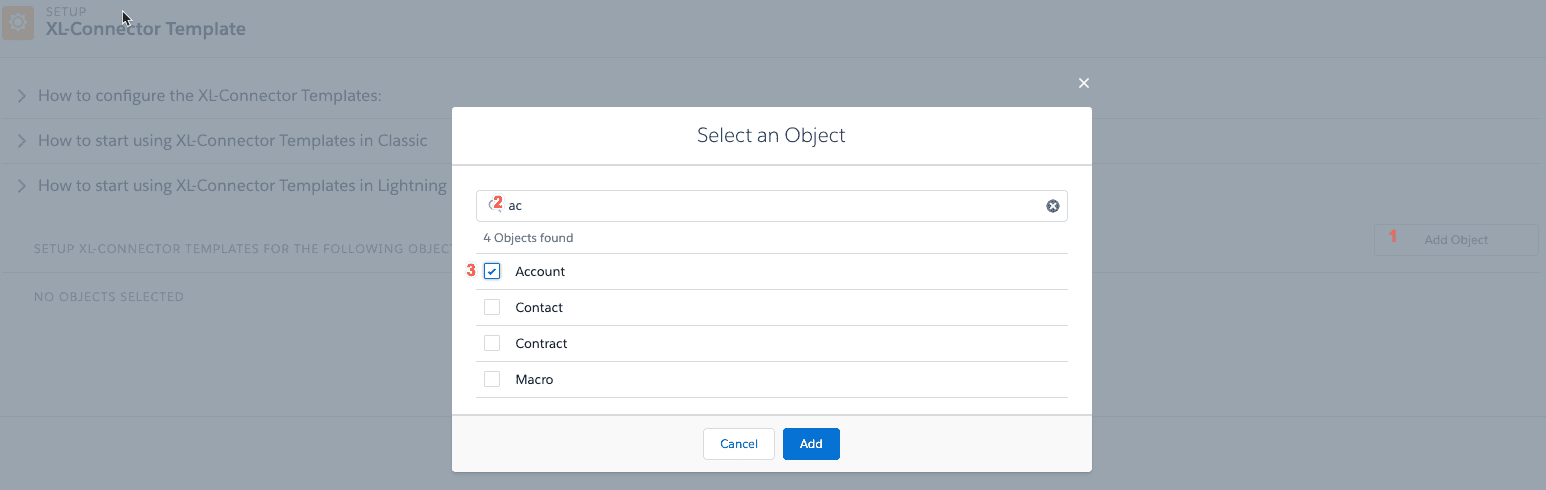Select the Account row label
Image resolution: width=1546 pixels, height=490 pixels.
pos(540,272)
